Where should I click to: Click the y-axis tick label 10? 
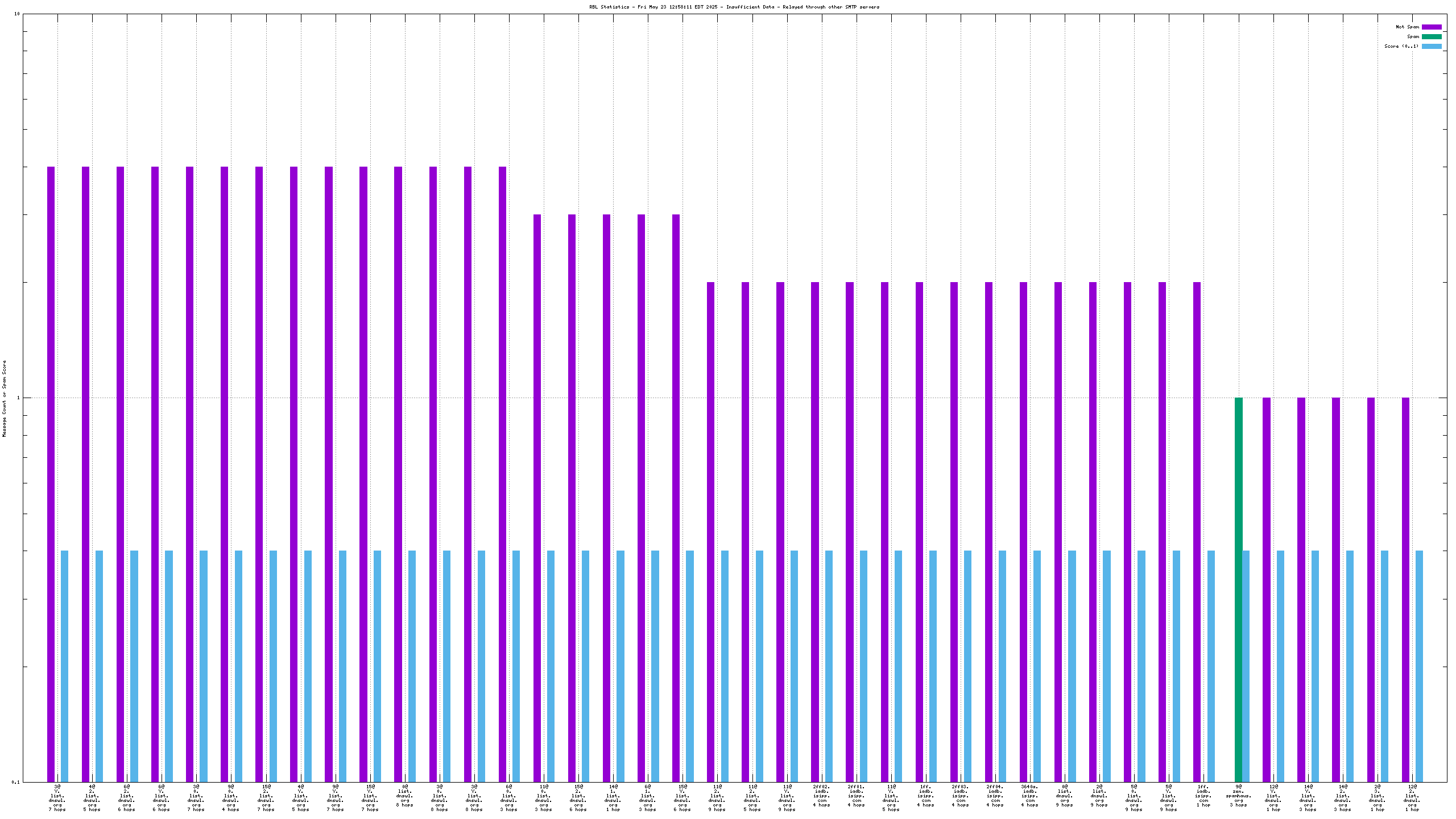coord(16,14)
